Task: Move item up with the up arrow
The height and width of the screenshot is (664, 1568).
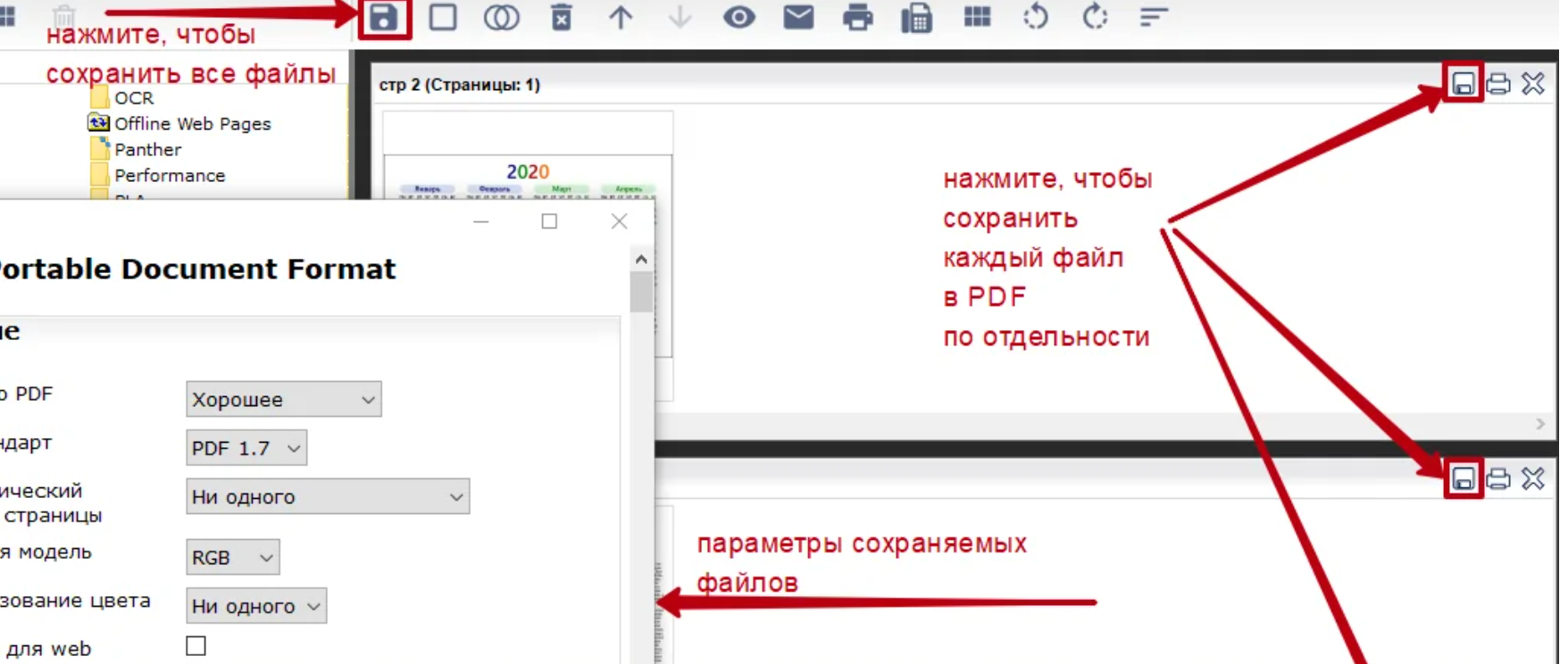Action: coord(621,18)
